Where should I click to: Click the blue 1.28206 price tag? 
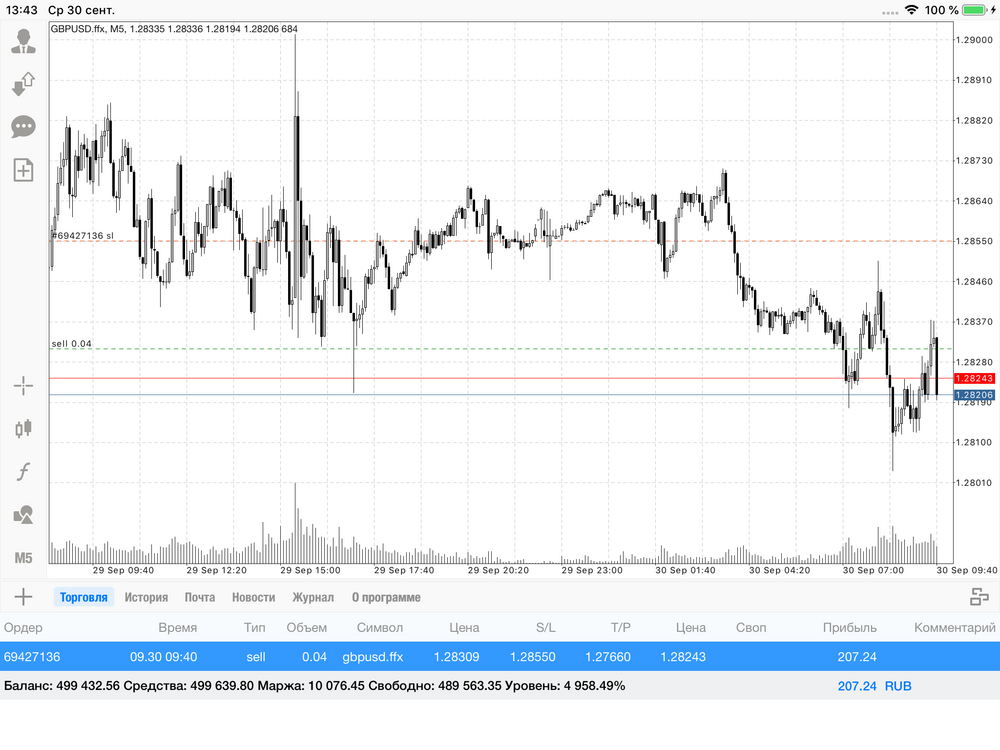974,395
